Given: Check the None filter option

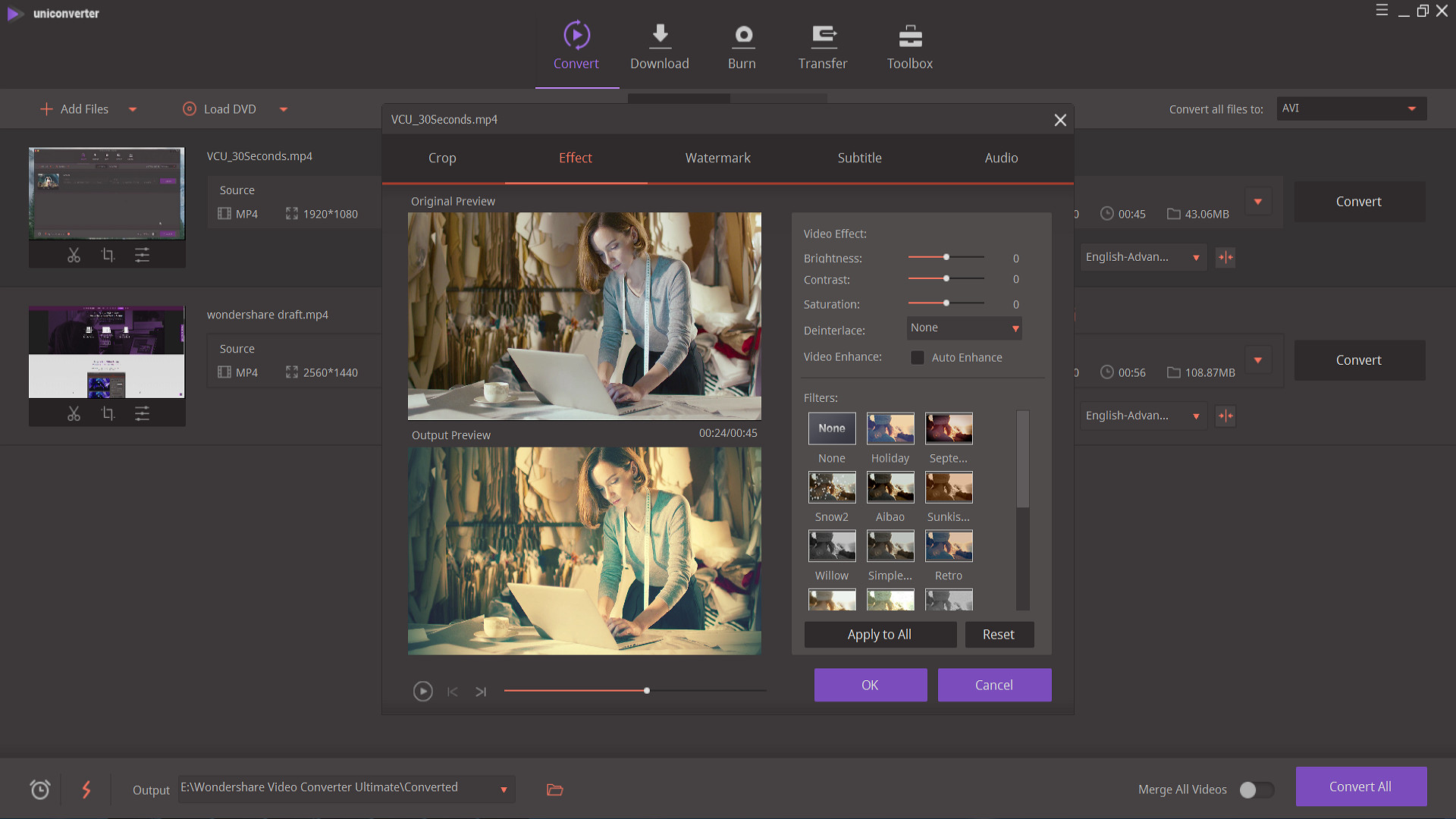Looking at the screenshot, I should tap(832, 428).
